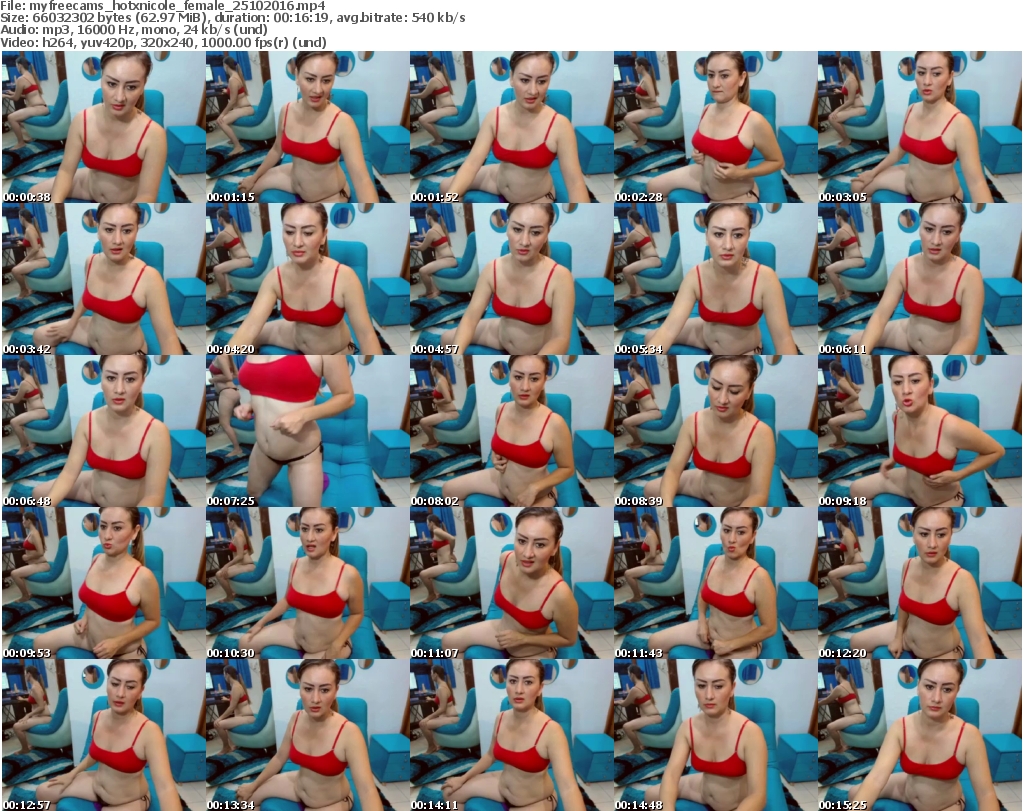Select the 00:12:57 thumbnail

point(102,734)
